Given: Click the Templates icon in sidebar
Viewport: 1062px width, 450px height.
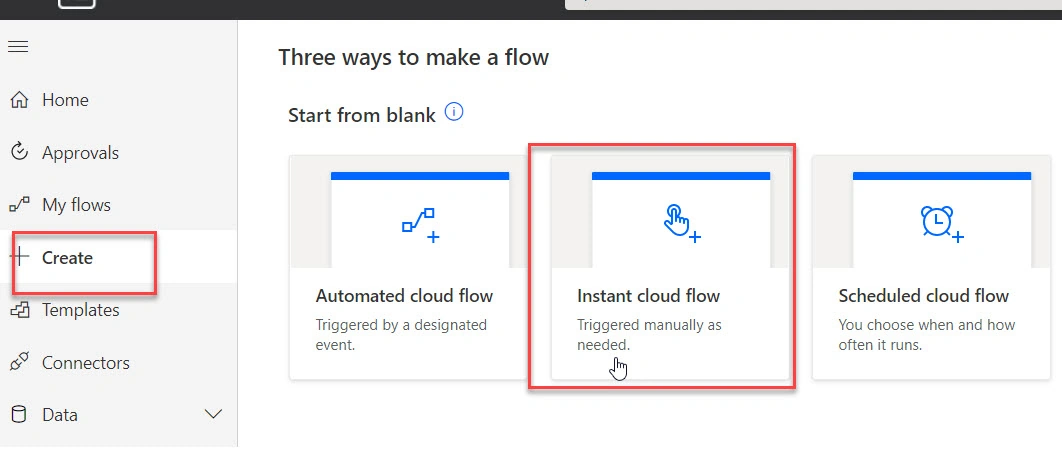Looking at the screenshot, I should point(20,310).
